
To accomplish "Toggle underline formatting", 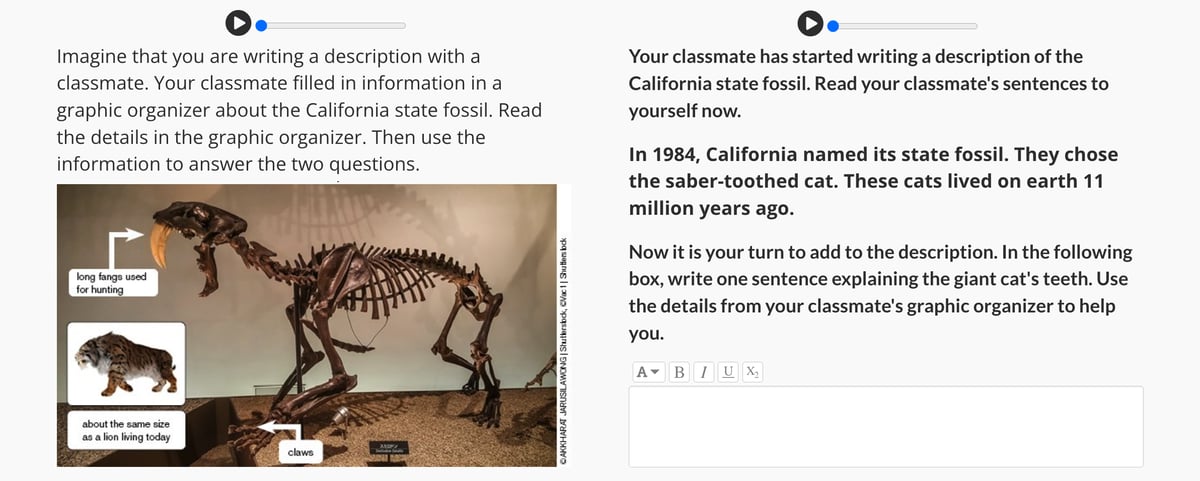I will [x=728, y=372].
